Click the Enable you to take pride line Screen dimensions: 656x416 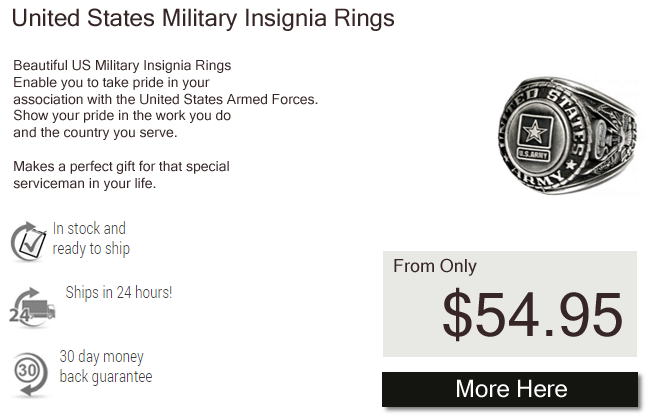111,82
